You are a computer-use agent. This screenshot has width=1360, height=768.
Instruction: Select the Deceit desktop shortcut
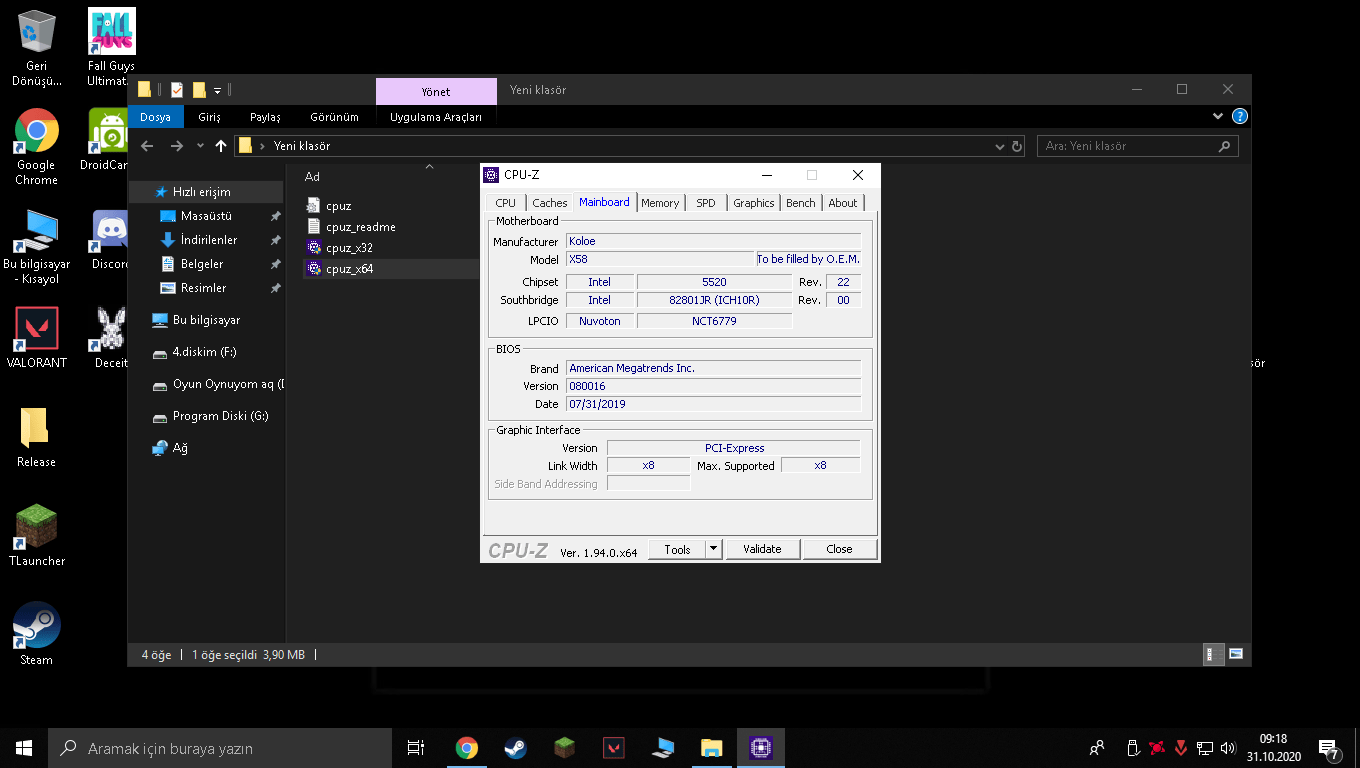[110, 338]
